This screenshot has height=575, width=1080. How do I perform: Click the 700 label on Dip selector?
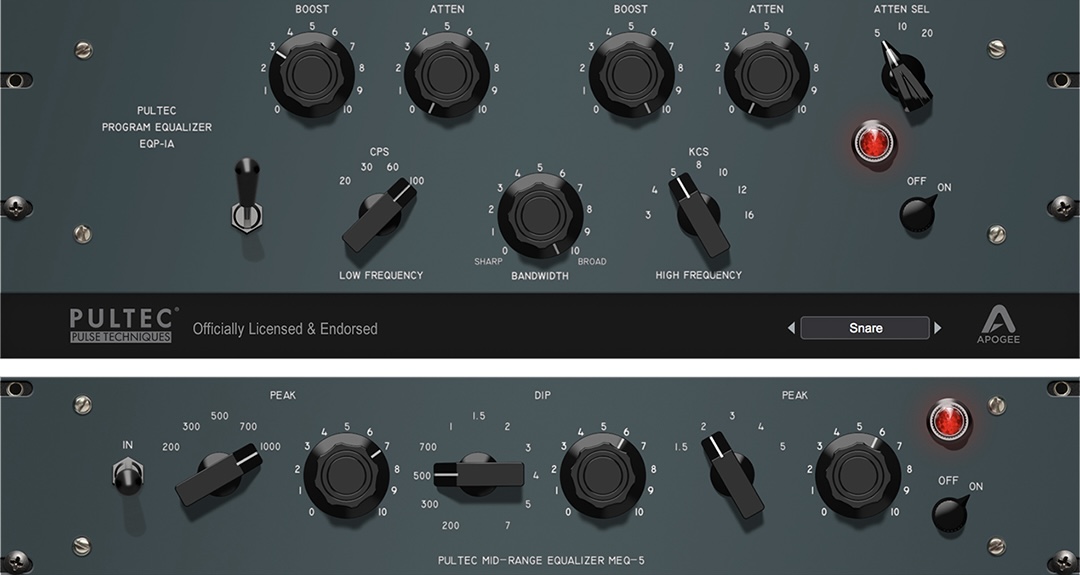point(428,447)
